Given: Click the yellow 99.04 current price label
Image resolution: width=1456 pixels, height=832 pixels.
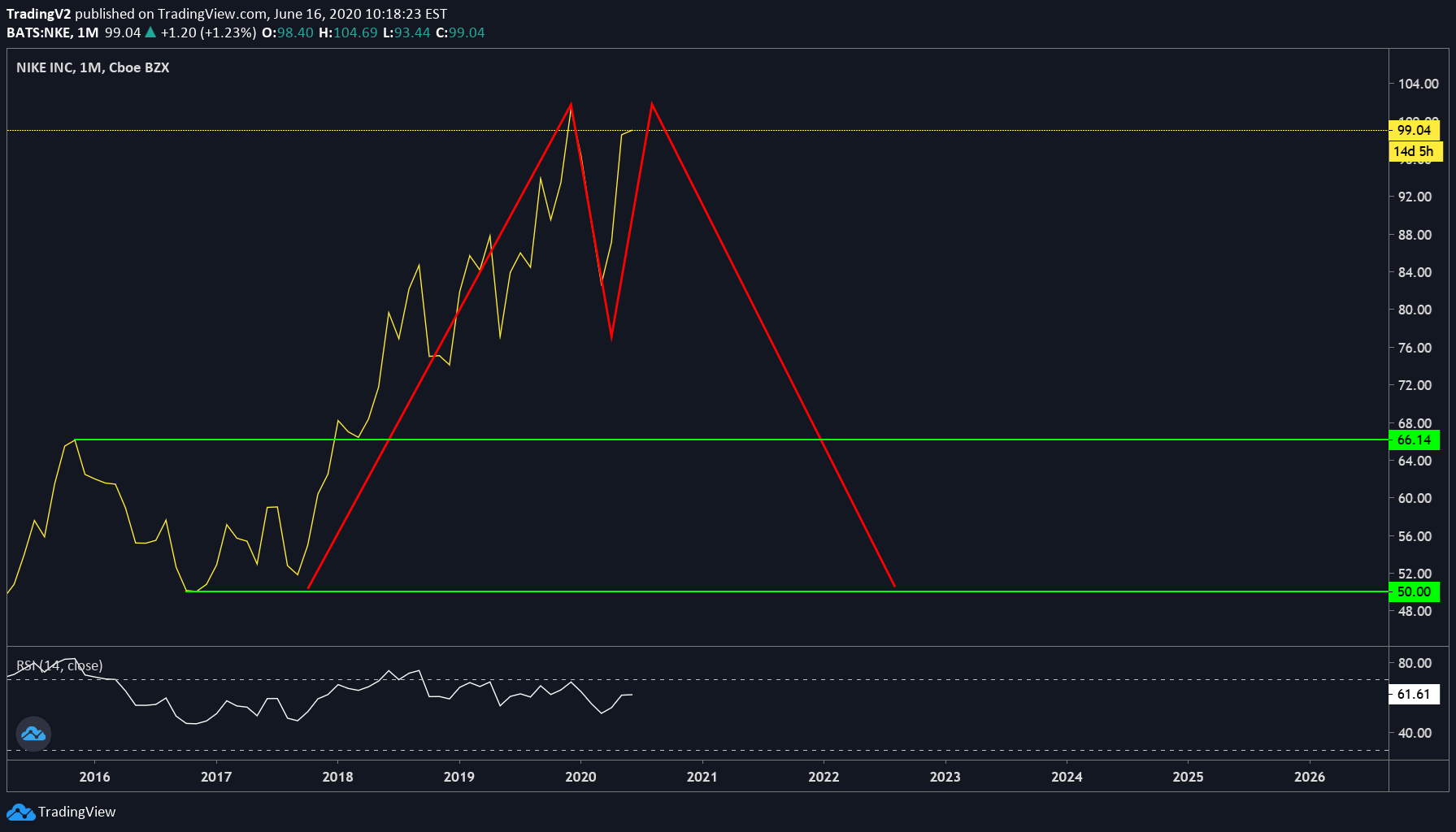Looking at the screenshot, I should [1414, 130].
